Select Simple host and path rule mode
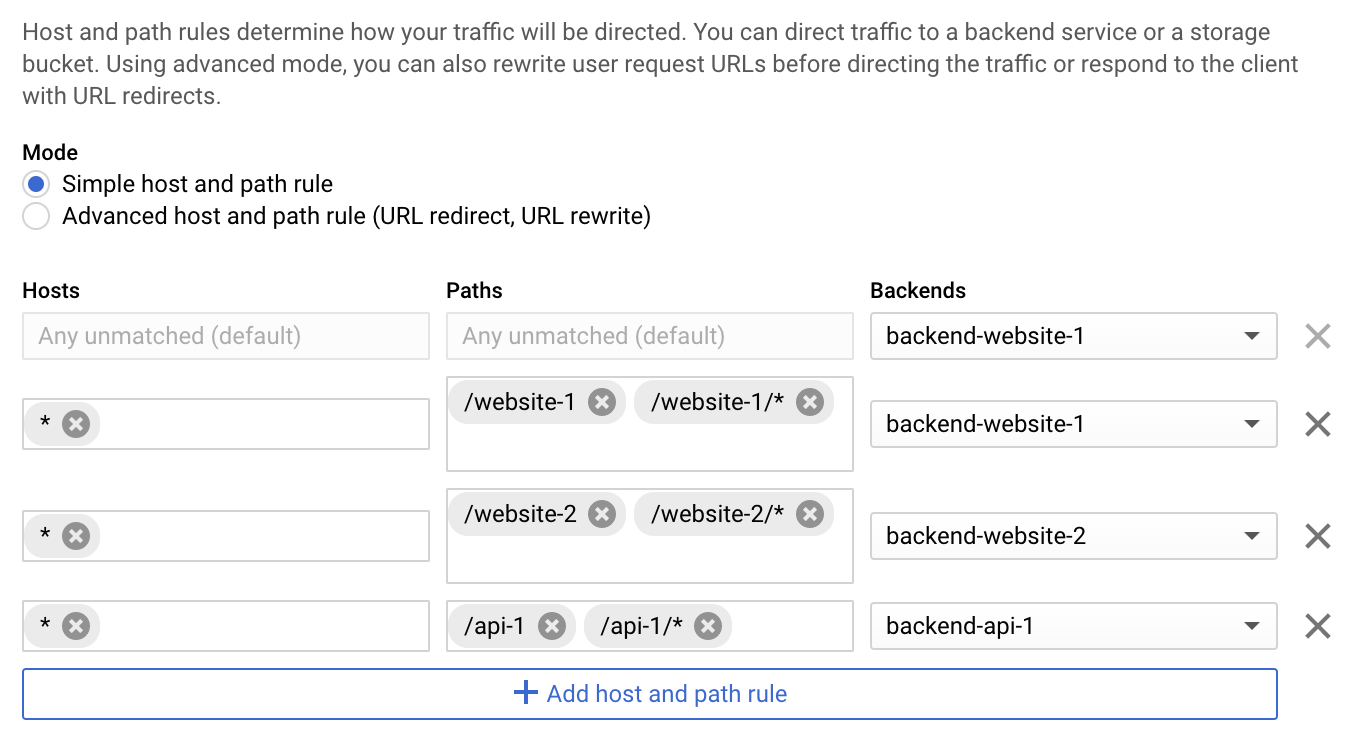 (36, 184)
